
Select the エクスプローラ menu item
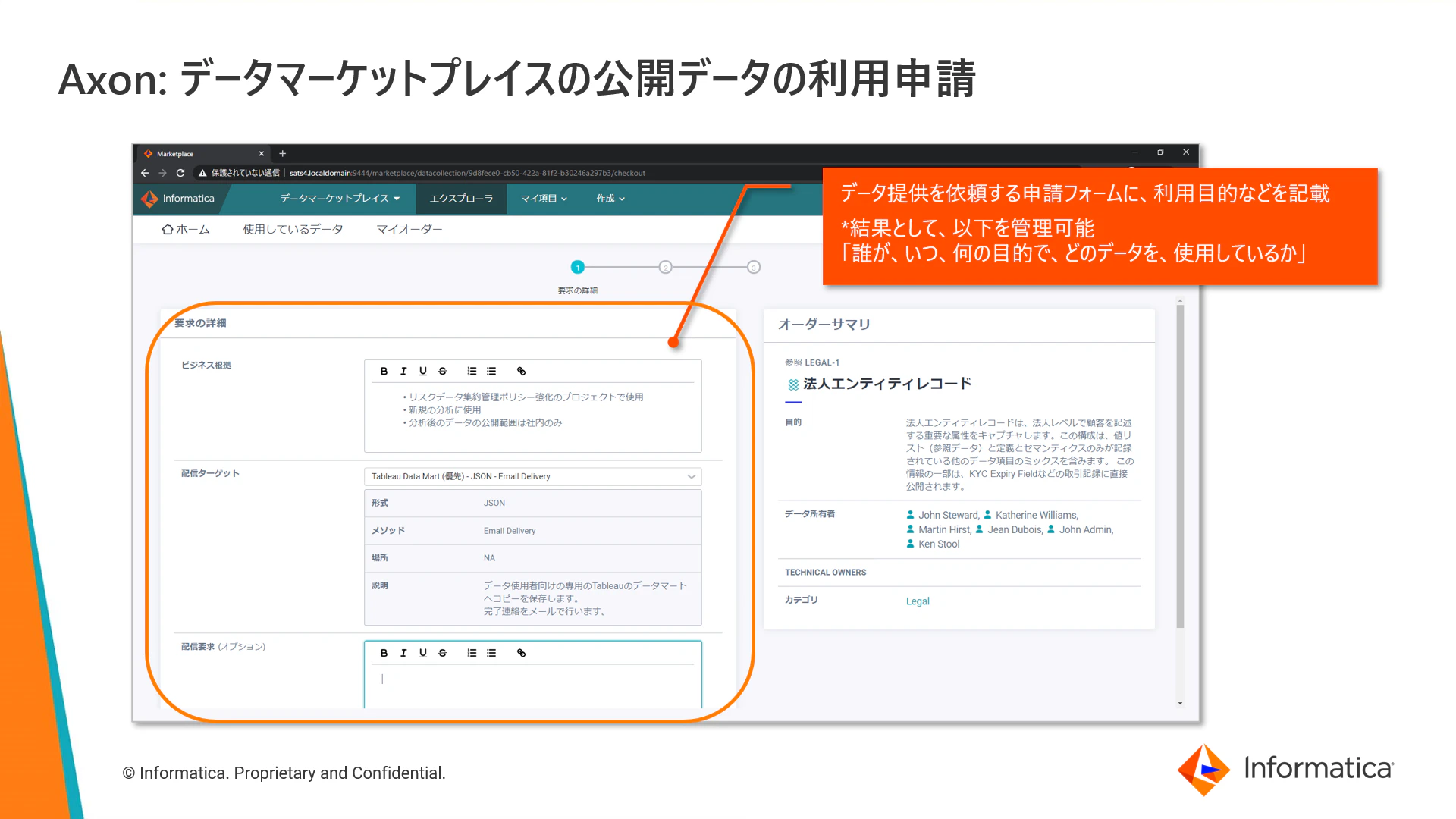(461, 199)
